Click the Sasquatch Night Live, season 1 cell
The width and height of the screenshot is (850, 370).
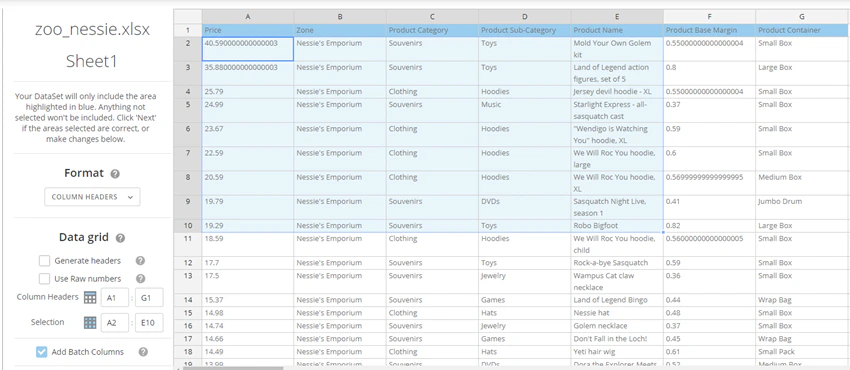(617, 207)
